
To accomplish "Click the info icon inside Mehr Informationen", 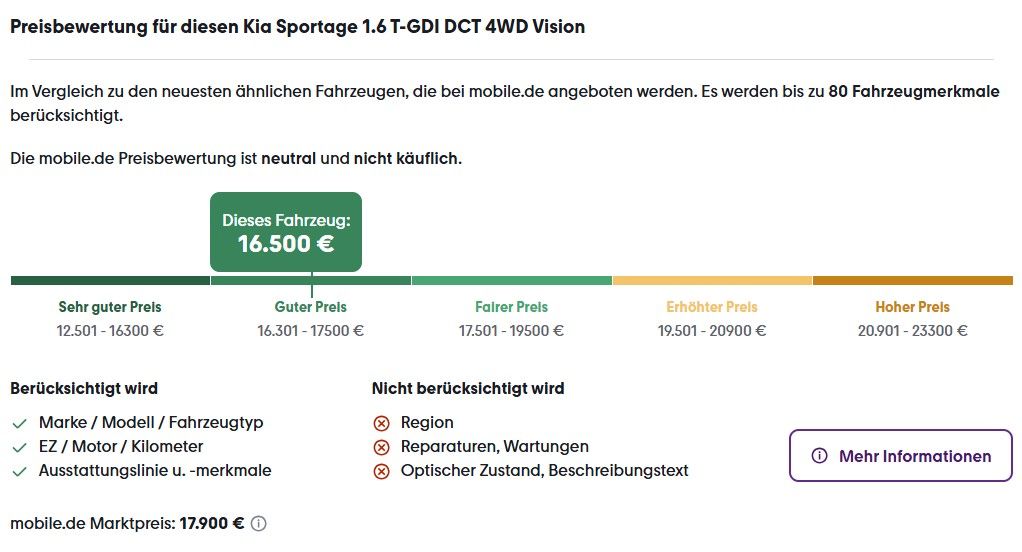I will point(820,456).
